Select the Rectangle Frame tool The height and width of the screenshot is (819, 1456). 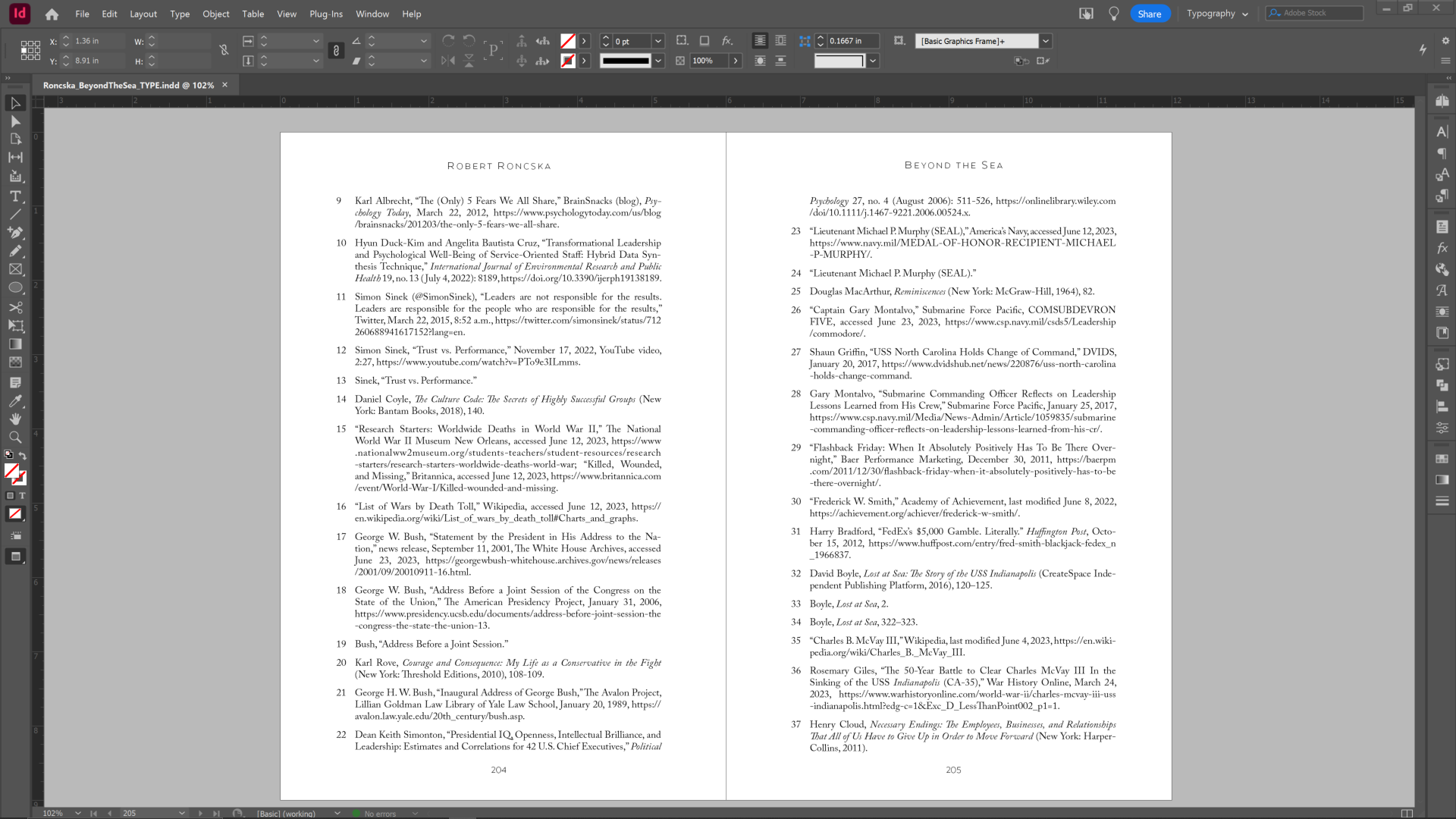(15, 269)
